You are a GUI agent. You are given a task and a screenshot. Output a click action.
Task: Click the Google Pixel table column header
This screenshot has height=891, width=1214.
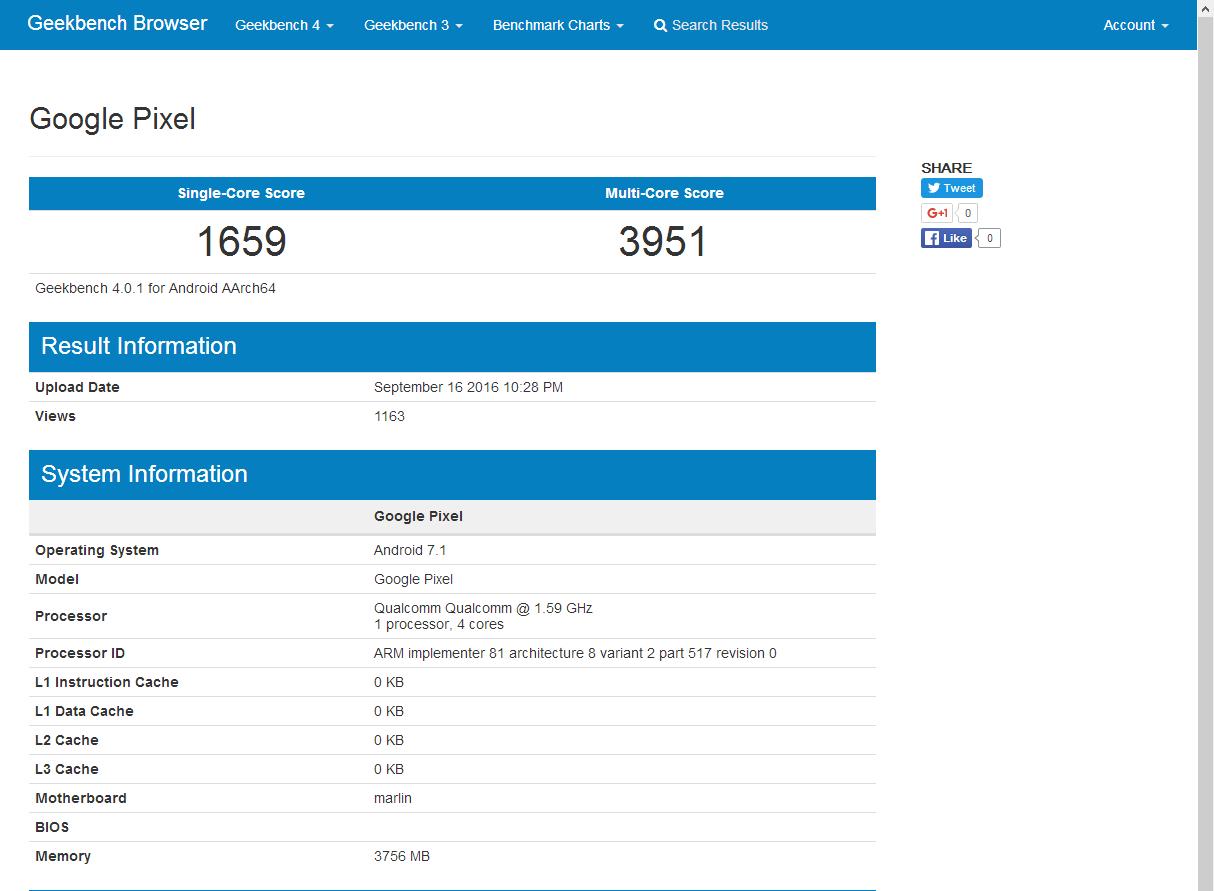[418, 516]
